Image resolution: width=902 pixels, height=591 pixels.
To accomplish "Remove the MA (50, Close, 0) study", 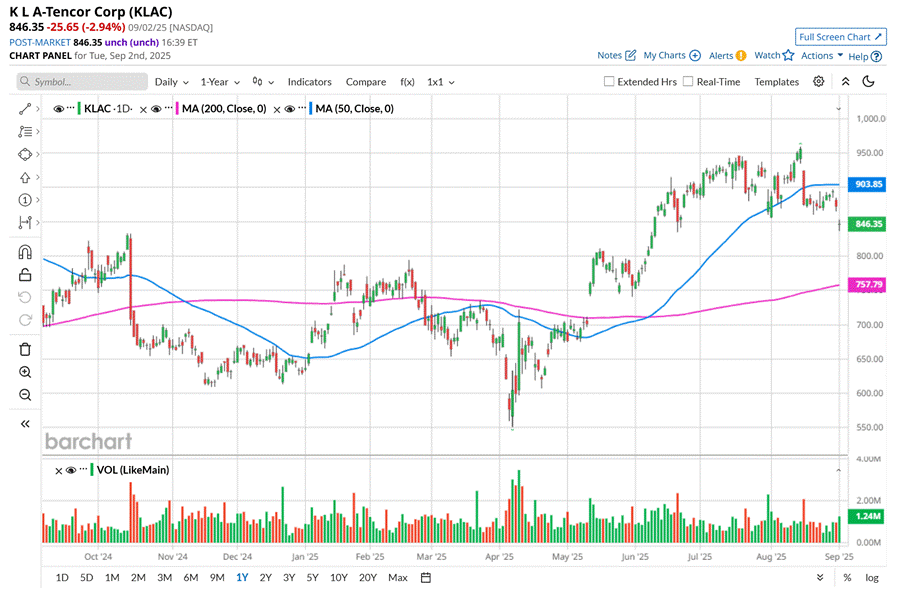I will click(277, 109).
